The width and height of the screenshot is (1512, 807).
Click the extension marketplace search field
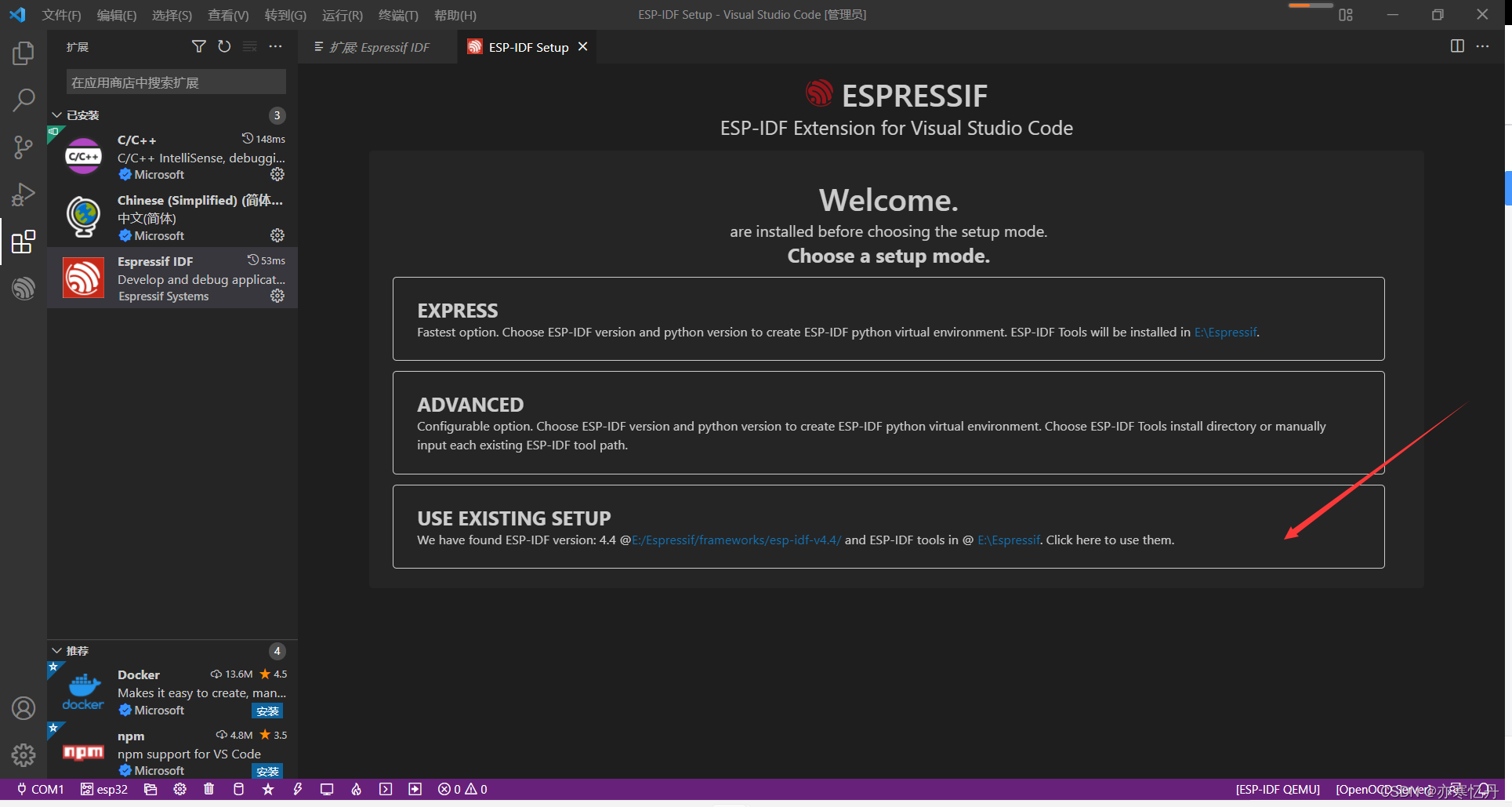point(176,82)
